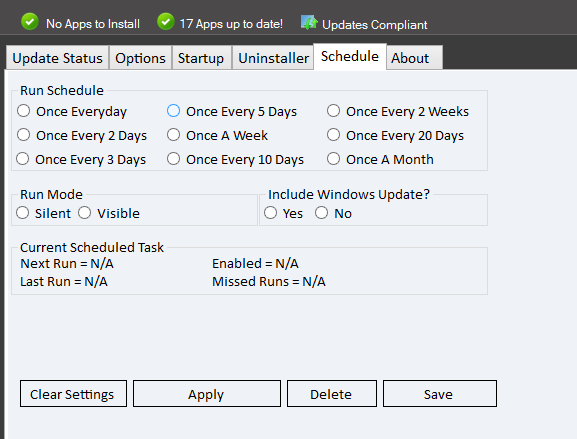Viewport: 577px width, 439px height.
Task: Click the Last Run = N/A text
Action: [x=64, y=282]
